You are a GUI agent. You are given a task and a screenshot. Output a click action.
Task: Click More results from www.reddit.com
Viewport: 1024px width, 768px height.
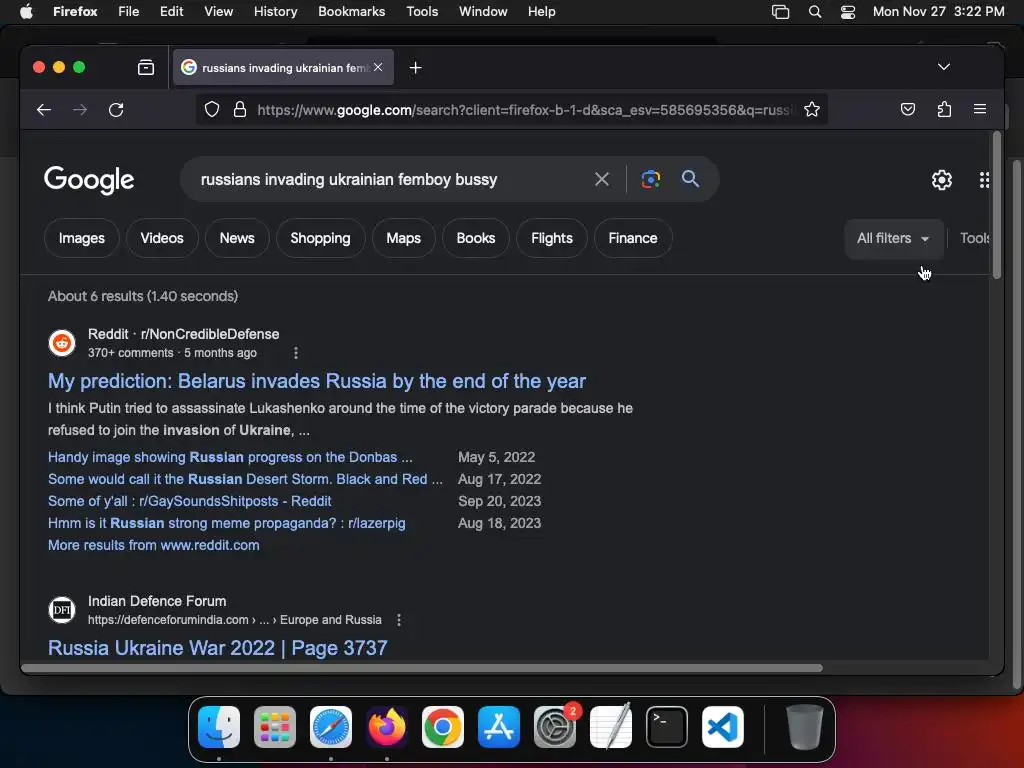[x=153, y=545]
